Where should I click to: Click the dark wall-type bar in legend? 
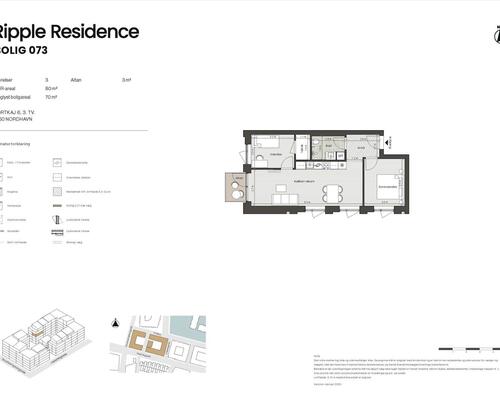pos(57,206)
